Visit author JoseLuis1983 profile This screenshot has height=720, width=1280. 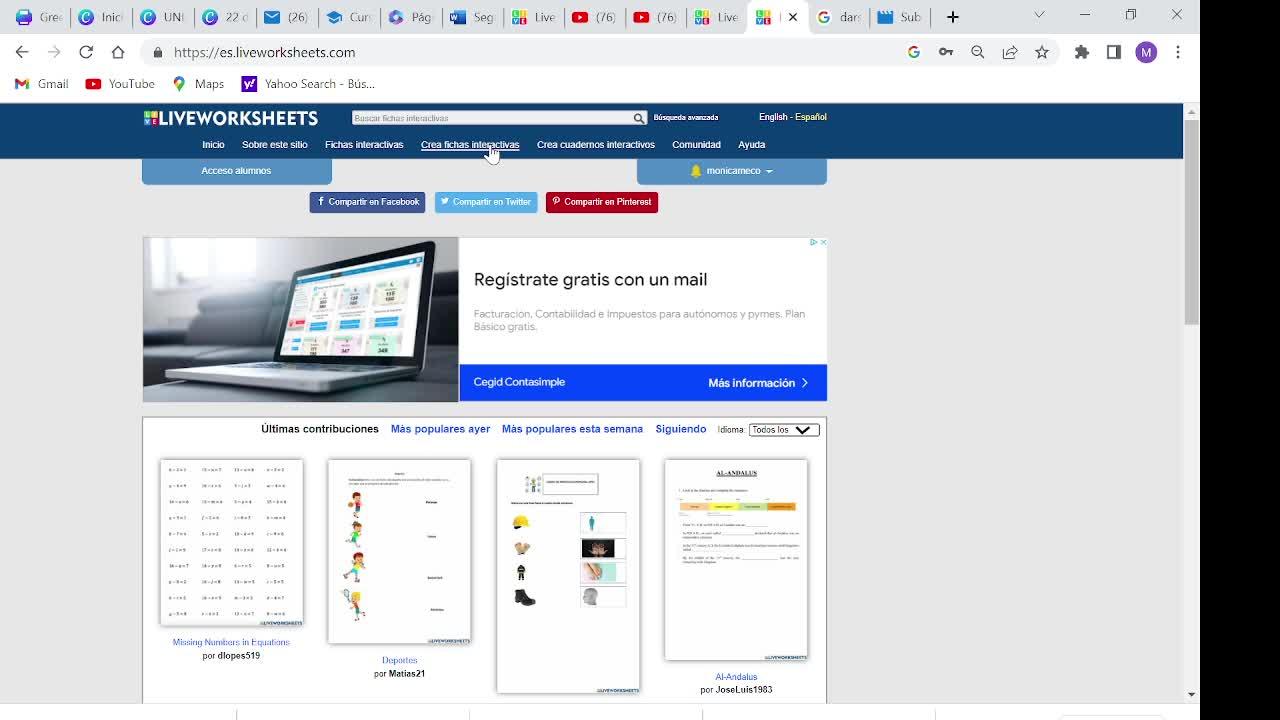[744, 690]
